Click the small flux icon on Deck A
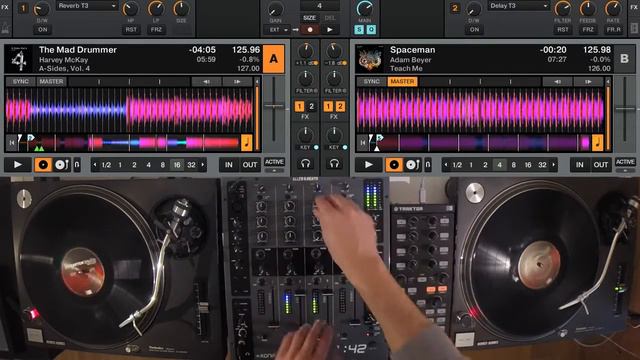Viewport: 640px width, 360px height. [77, 164]
